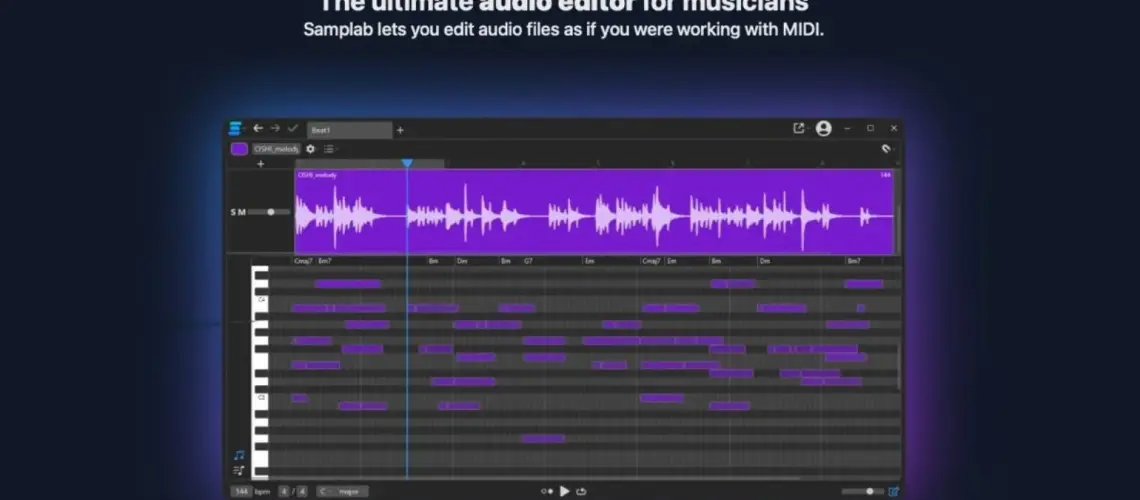
Task: Click the vertical scrollbar of piano roll
Action: click(899, 367)
